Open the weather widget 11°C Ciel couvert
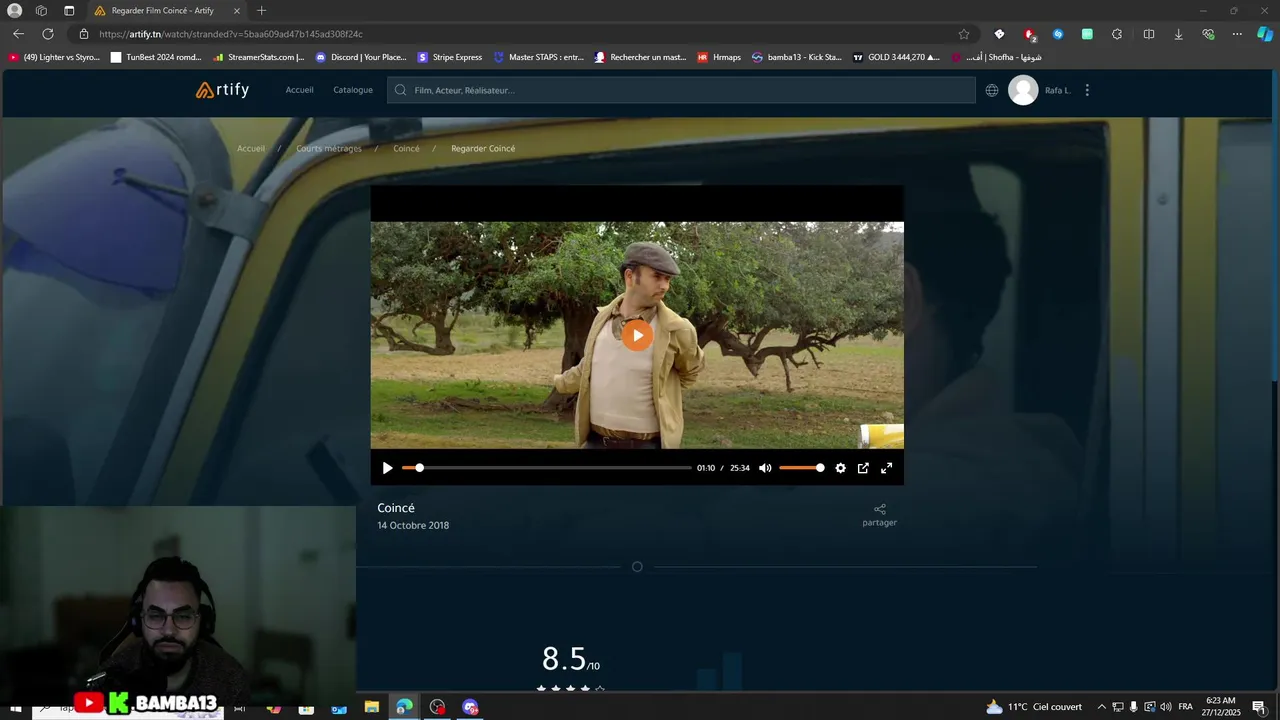This screenshot has height=720, width=1280. pyautogui.click(x=1034, y=707)
